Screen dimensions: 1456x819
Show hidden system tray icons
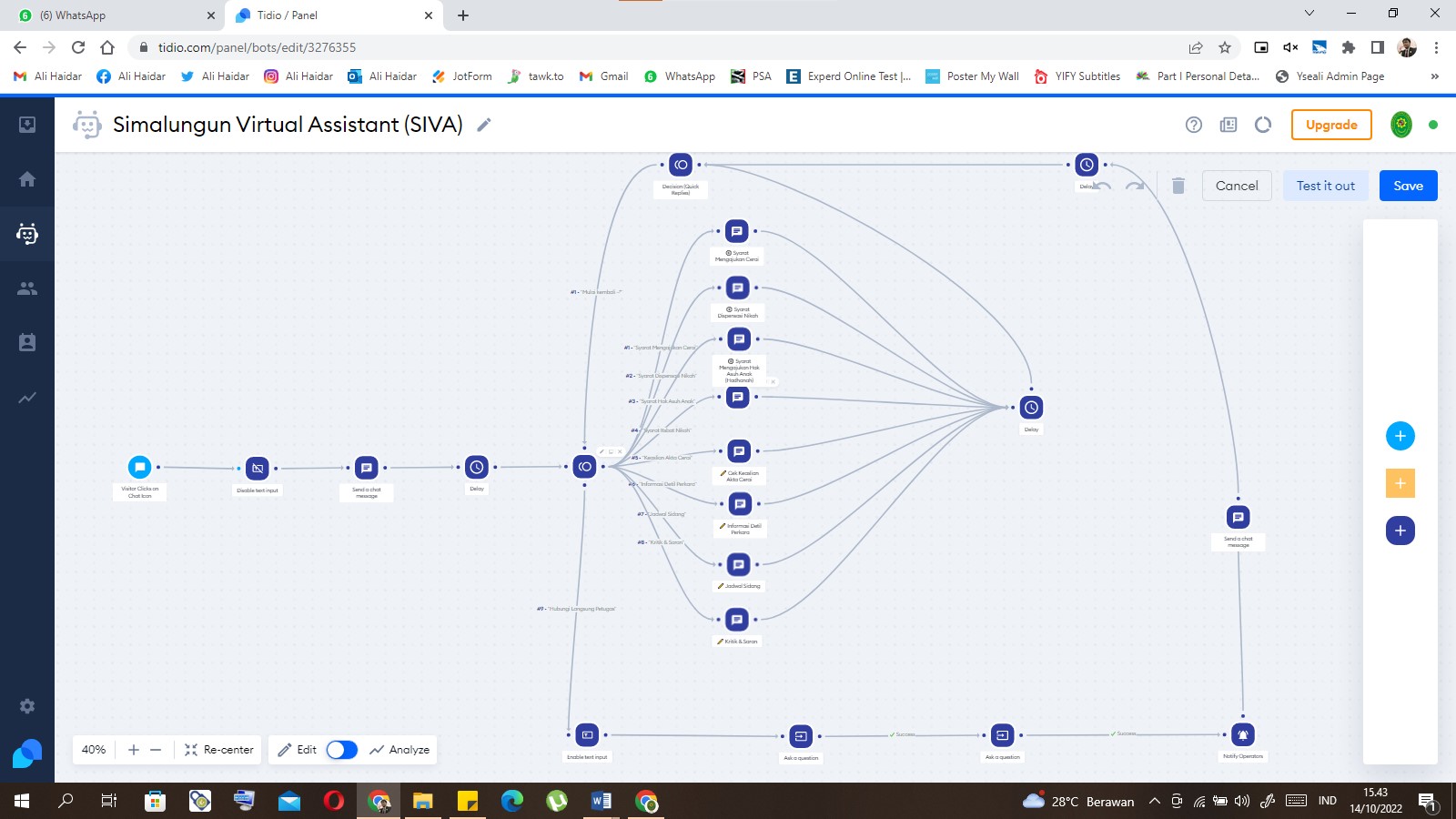[x=1154, y=801]
